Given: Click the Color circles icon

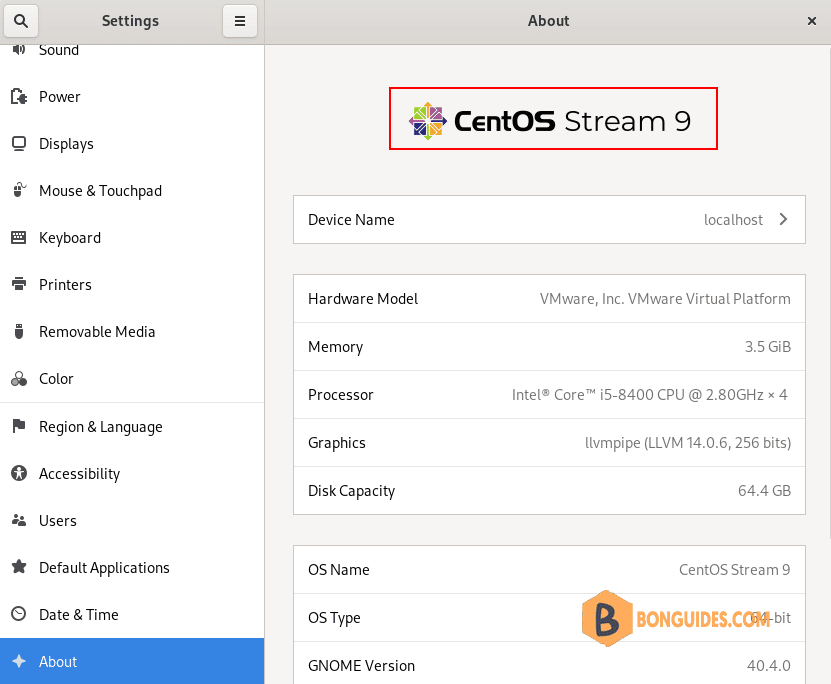Looking at the screenshot, I should tap(19, 378).
